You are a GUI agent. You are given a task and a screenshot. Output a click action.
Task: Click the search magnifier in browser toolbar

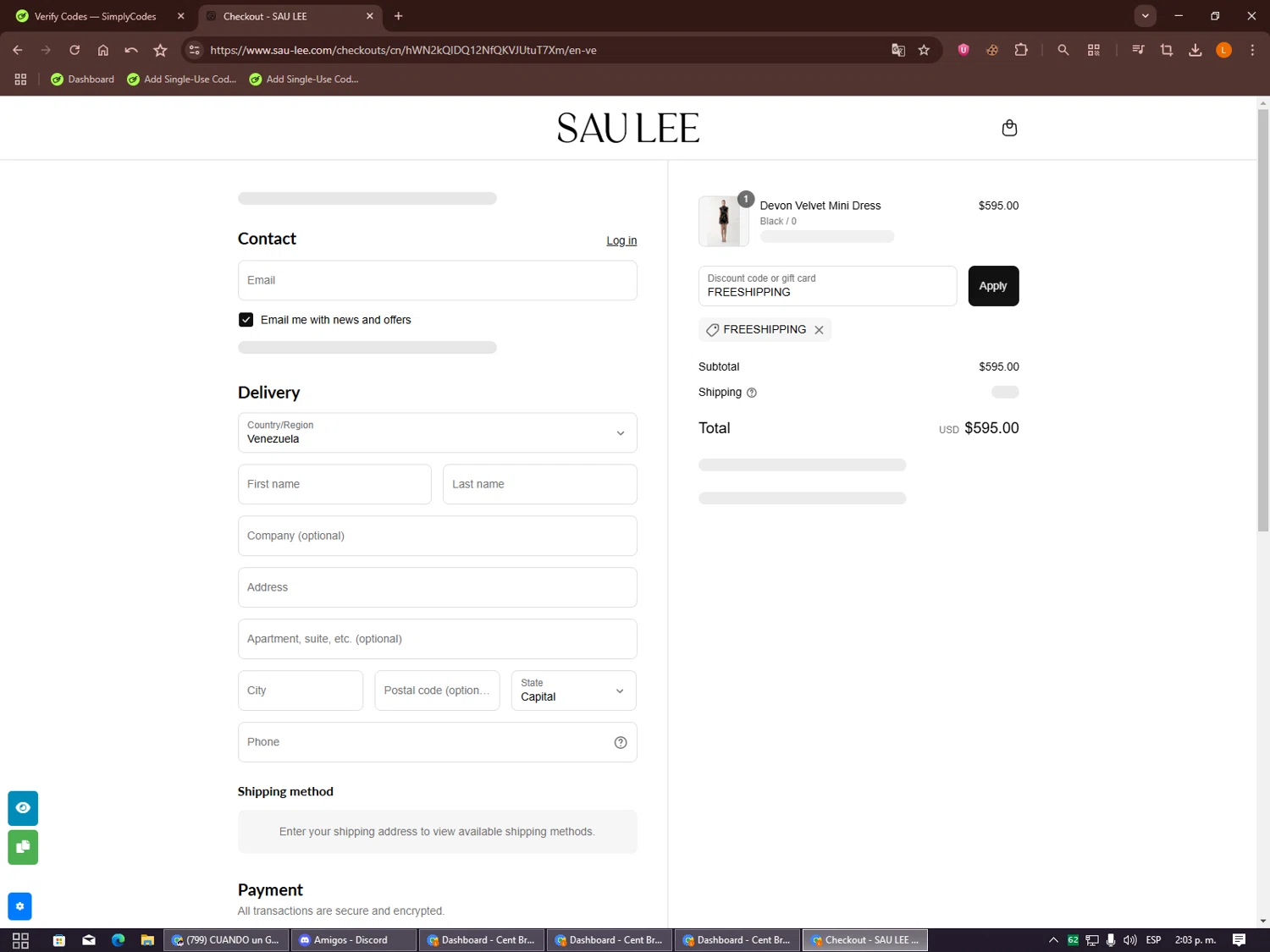[1063, 50]
